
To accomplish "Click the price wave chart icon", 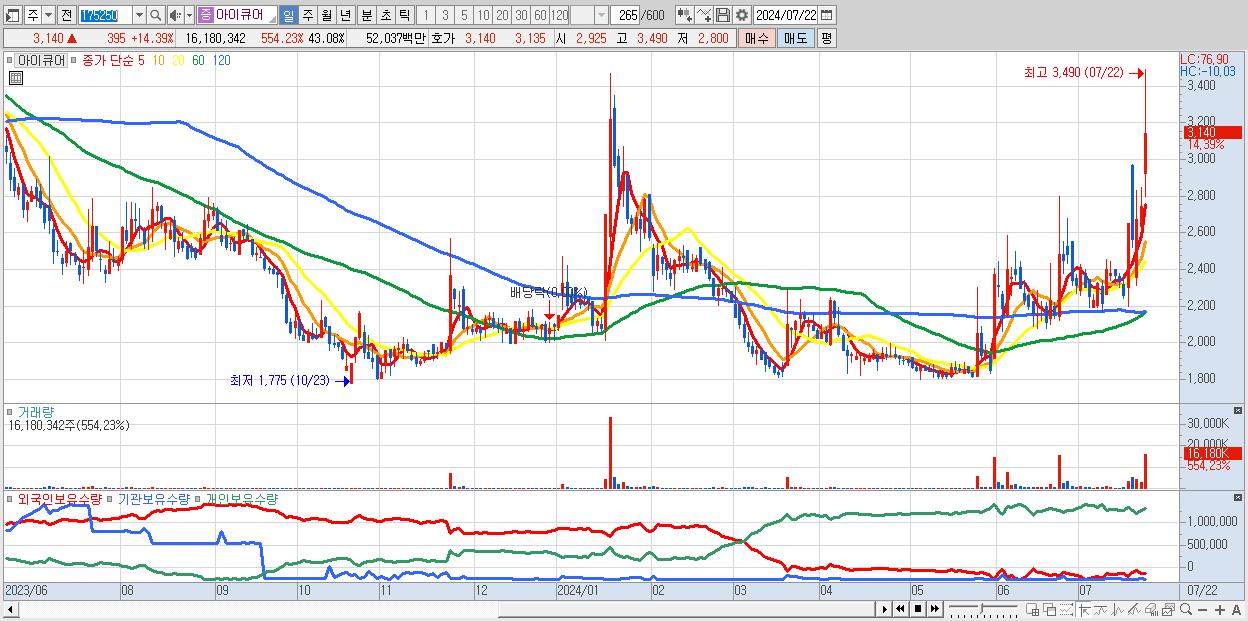I will tap(1118, 608).
